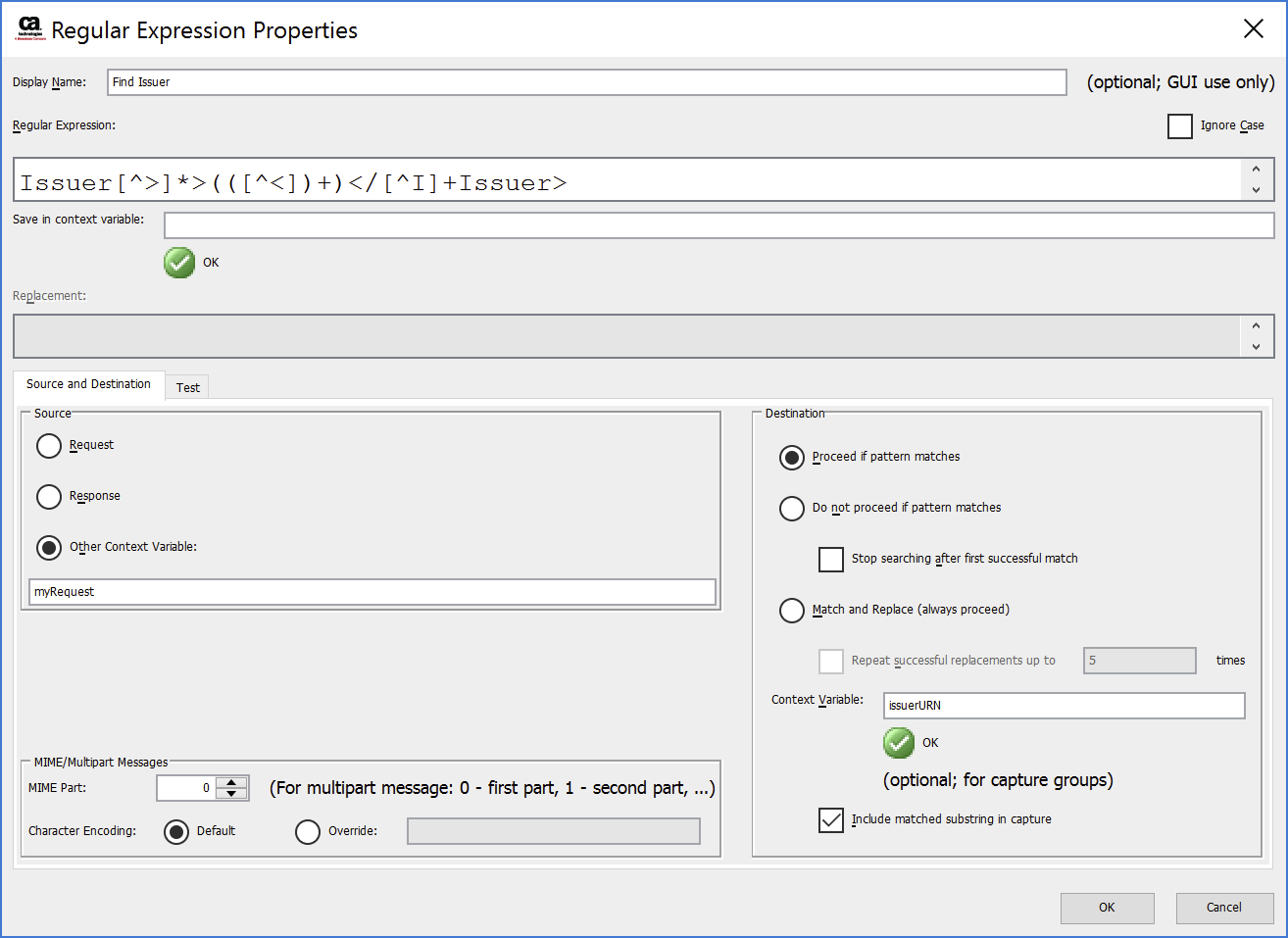Select the Source and Destination tab

tap(88, 384)
